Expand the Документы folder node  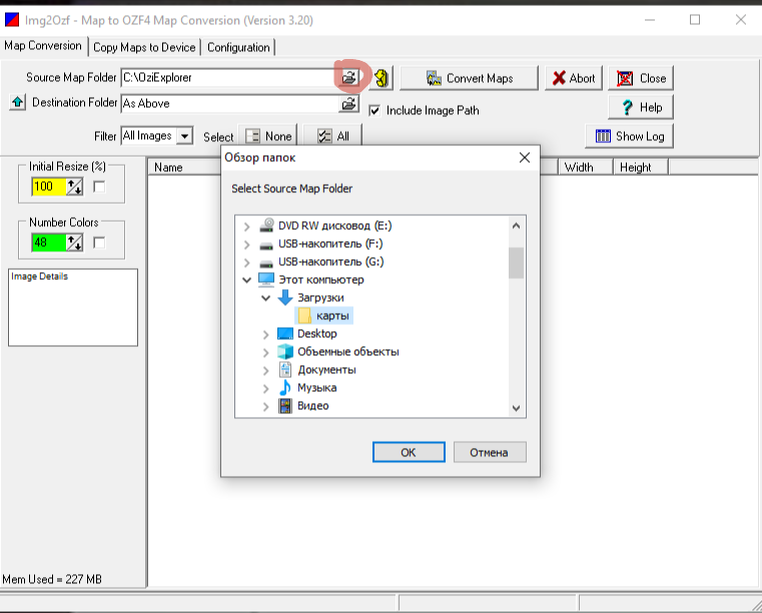(265, 370)
